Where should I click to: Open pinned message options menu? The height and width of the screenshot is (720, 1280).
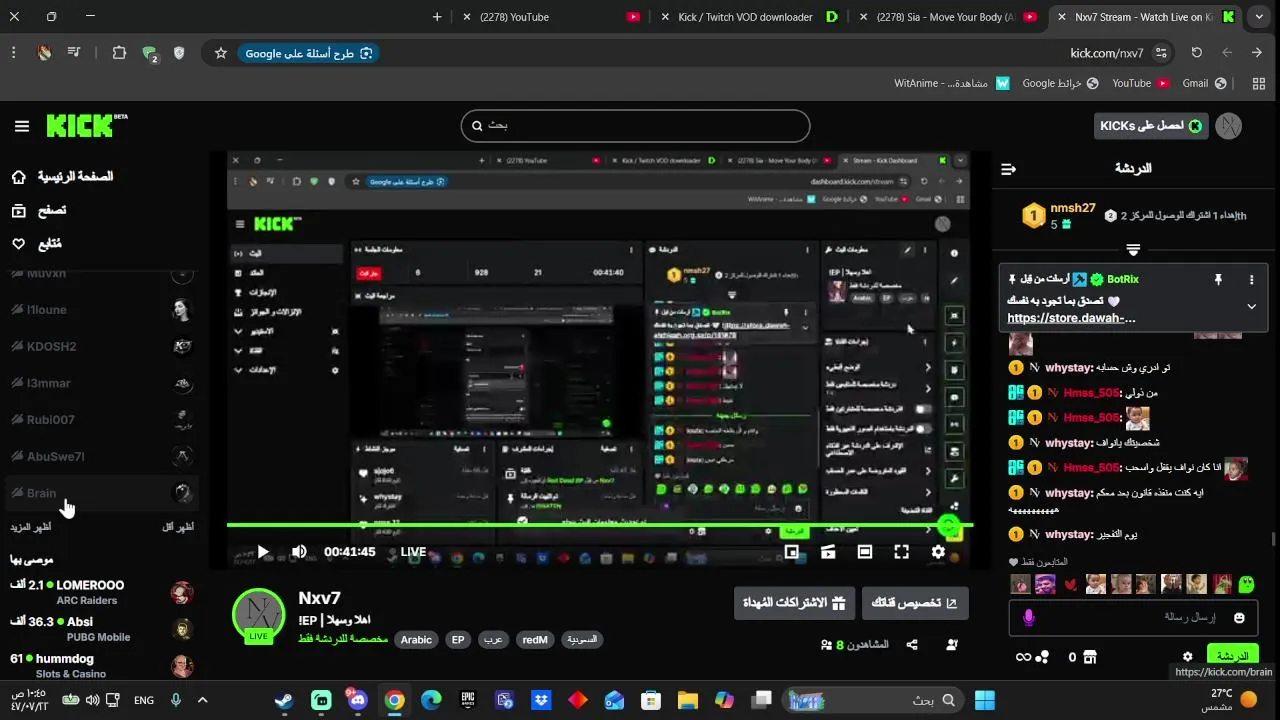(1251, 280)
